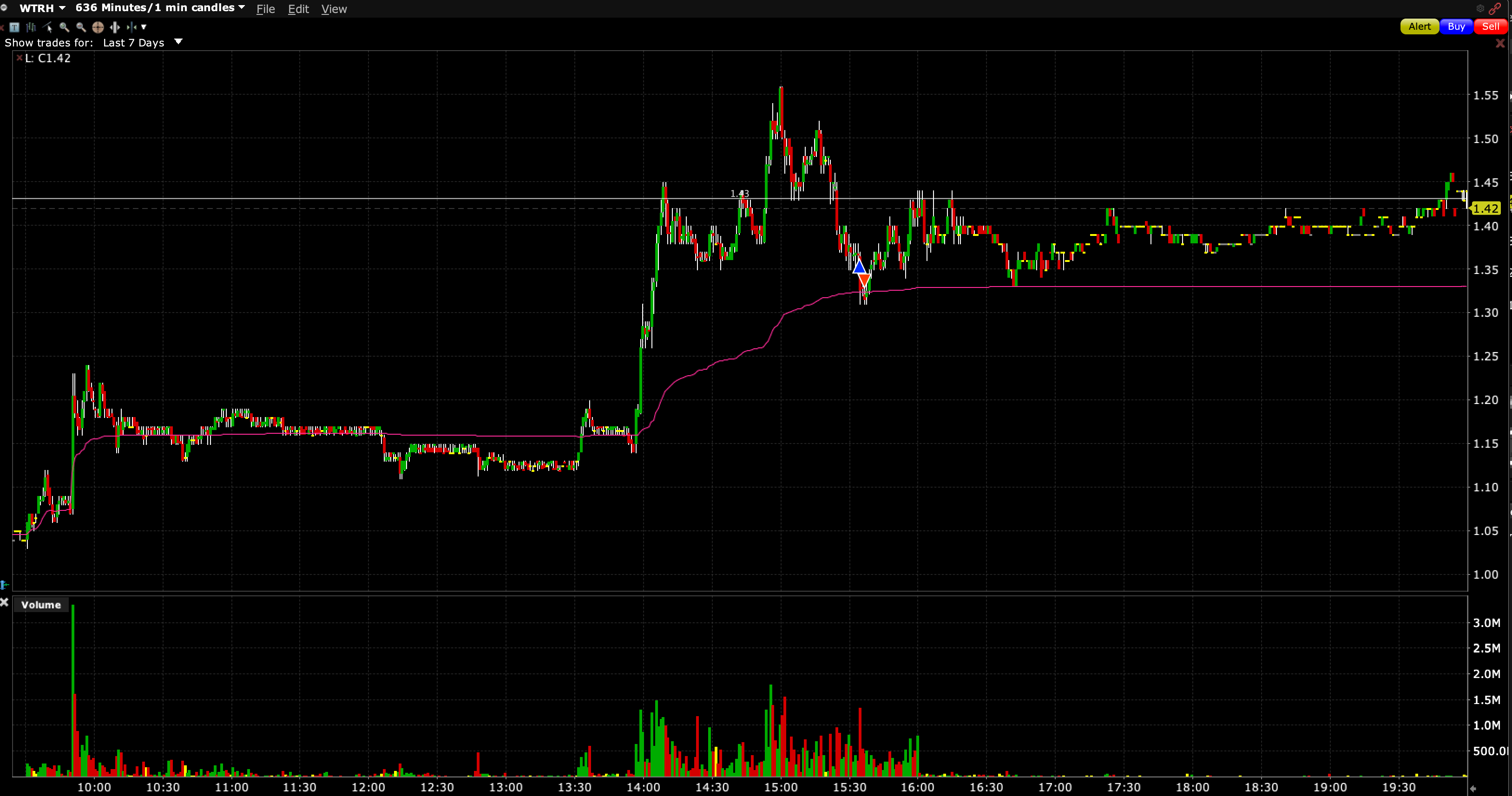Open the View menu
Image resolution: width=1512 pixels, height=796 pixels.
(x=334, y=9)
